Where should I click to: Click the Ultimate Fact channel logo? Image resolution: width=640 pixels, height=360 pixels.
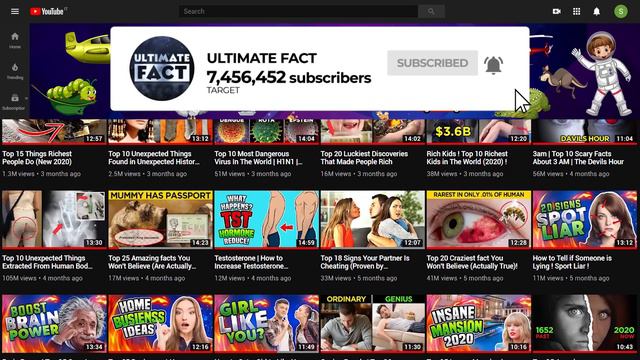(162, 69)
